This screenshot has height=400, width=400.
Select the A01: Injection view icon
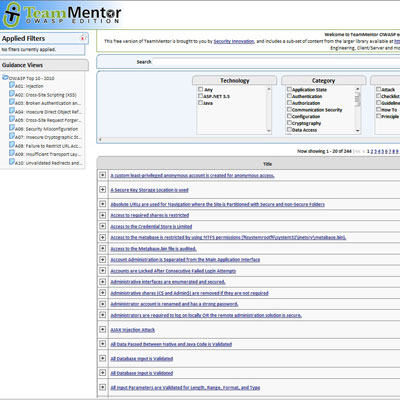click(x=12, y=85)
